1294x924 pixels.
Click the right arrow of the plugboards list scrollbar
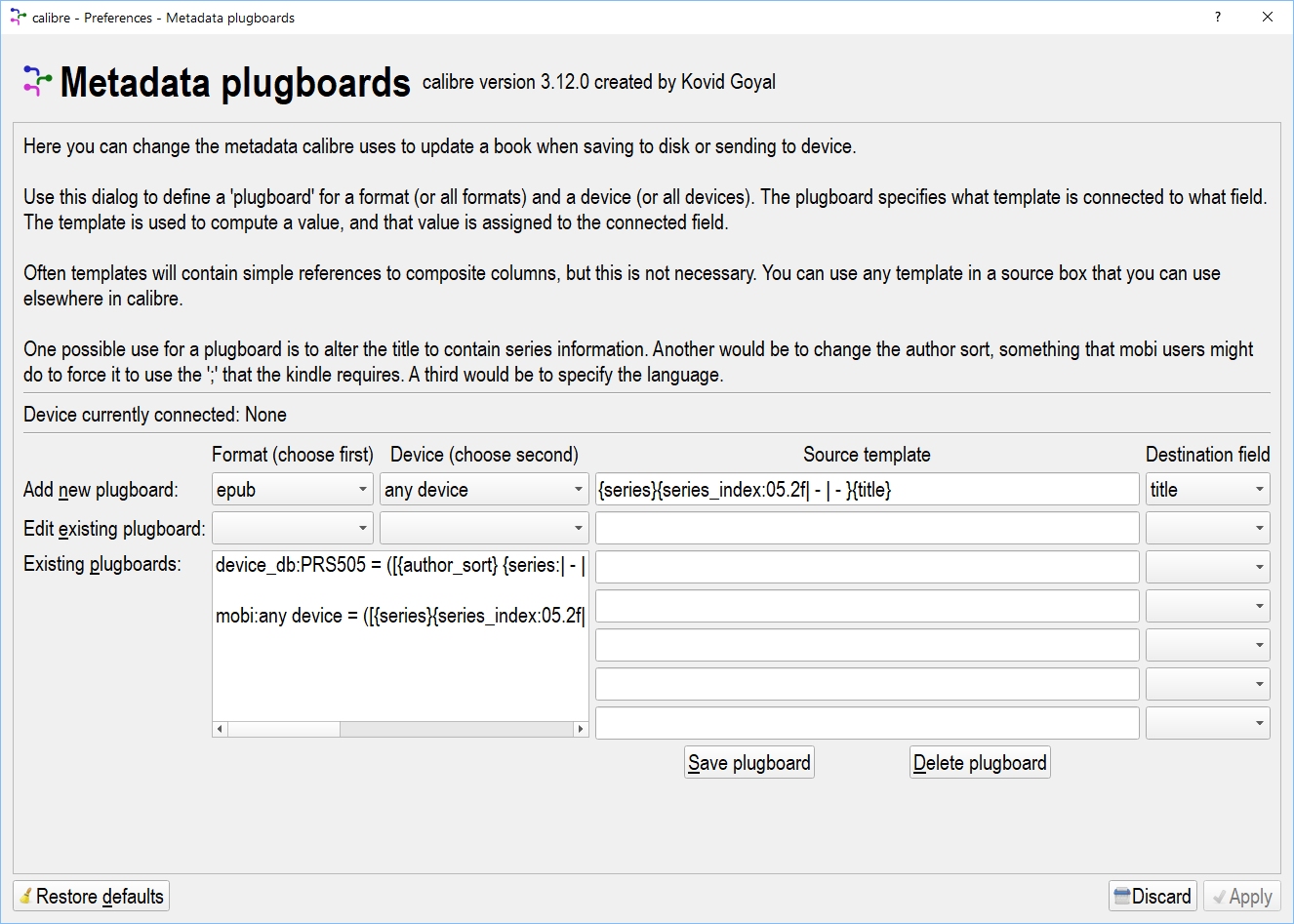click(x=581, y=729)
